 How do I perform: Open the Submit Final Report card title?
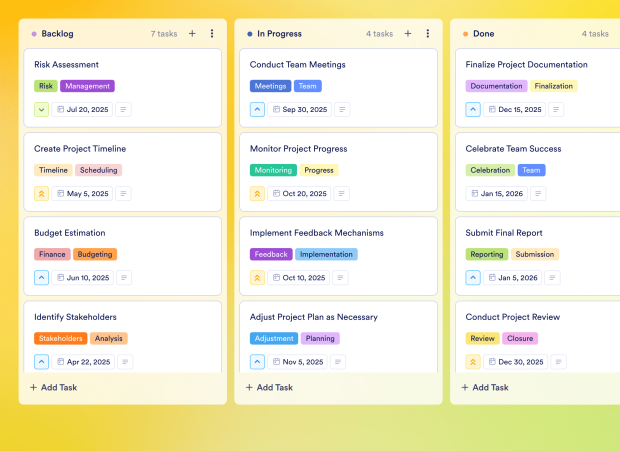pyautogui.click(x=504, y=233)
